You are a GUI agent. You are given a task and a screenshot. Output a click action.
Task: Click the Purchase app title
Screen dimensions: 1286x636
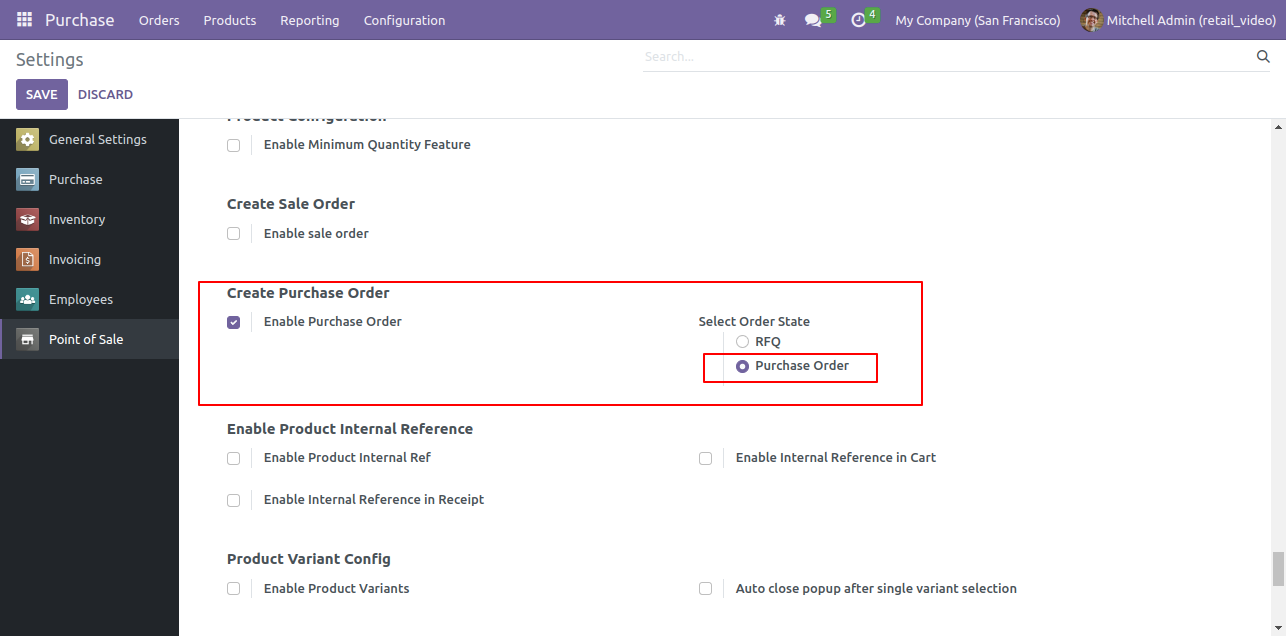click(x=80, y=20)
